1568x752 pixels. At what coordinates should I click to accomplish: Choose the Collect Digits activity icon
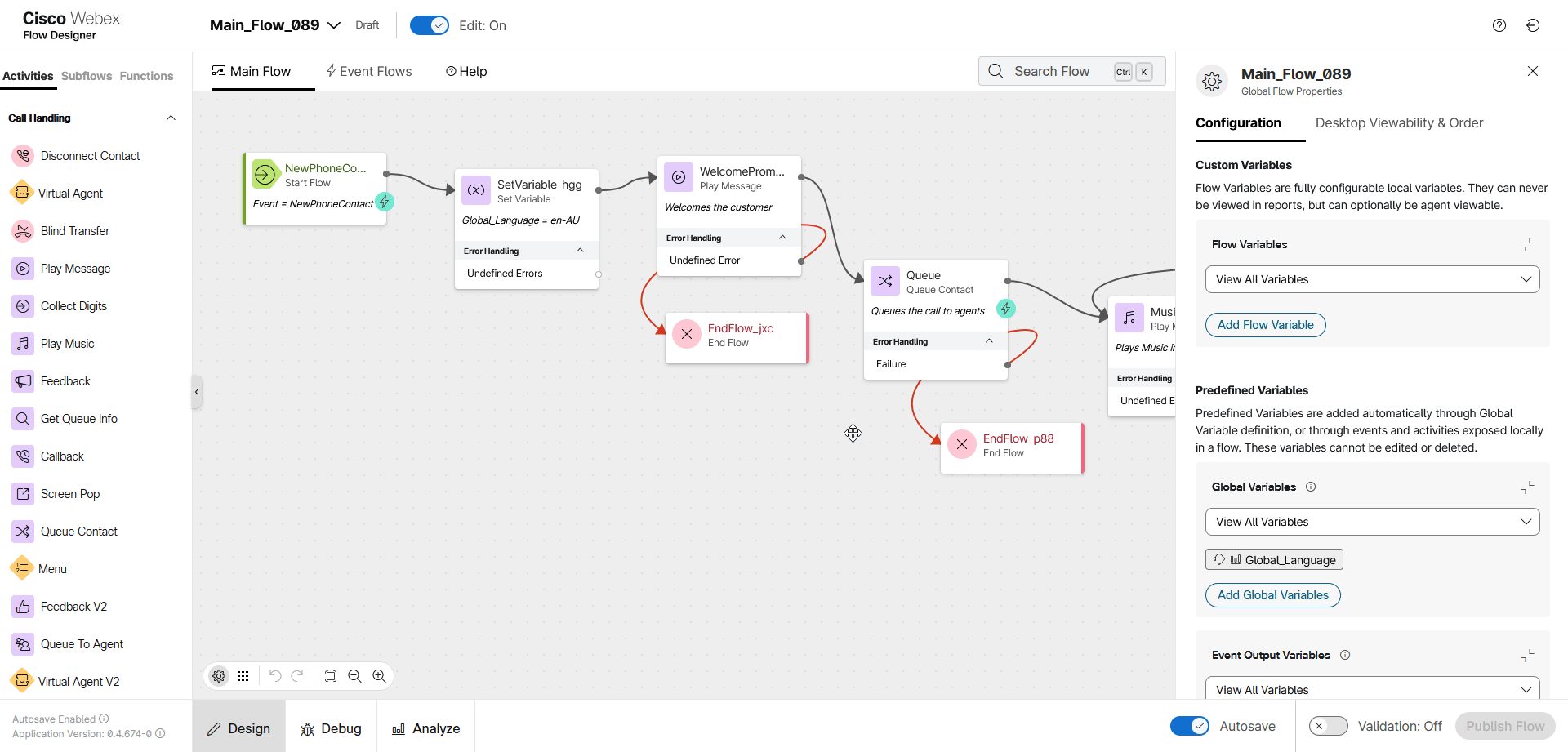(x=23, y=306)
